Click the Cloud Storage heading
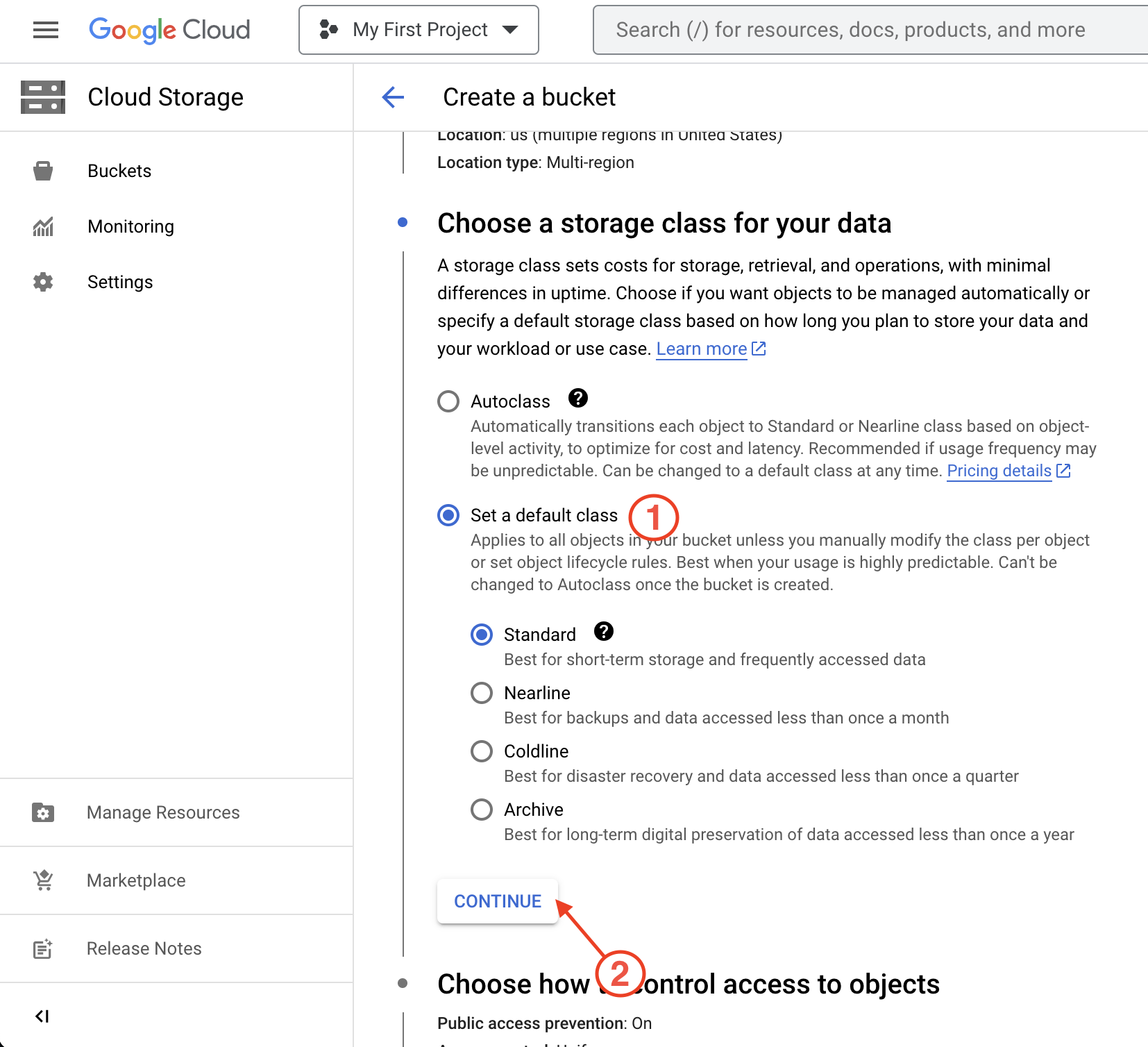Screen dimensions: 1148x1047 coord(165,97)
